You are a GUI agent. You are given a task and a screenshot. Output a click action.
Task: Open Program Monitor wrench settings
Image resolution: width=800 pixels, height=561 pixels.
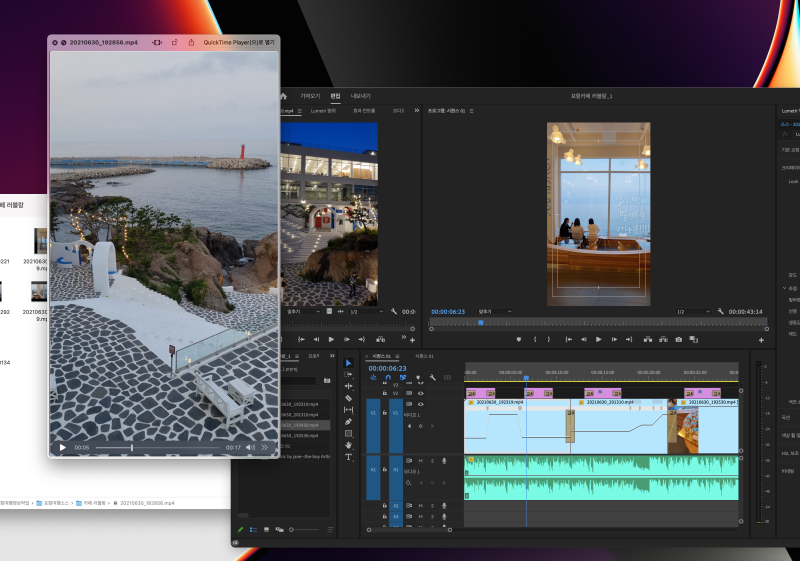(721, 312)
